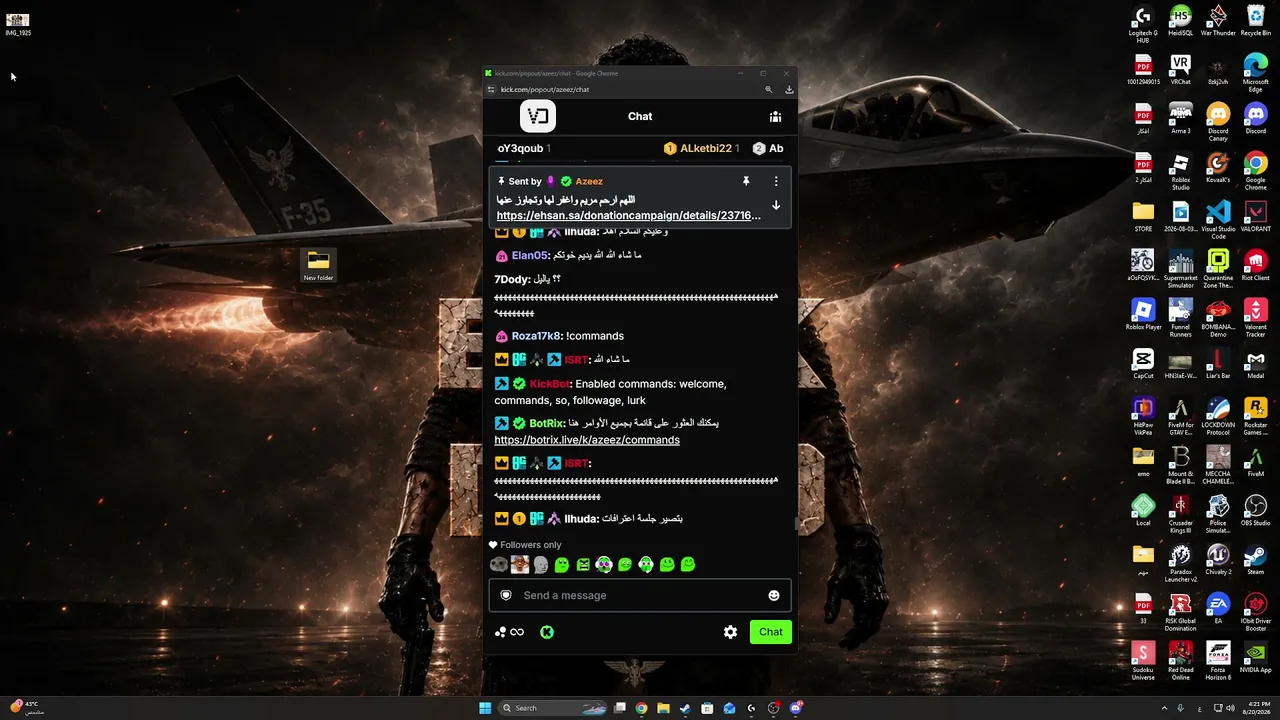Open File Explorer from the taskbar

(663, 708)
